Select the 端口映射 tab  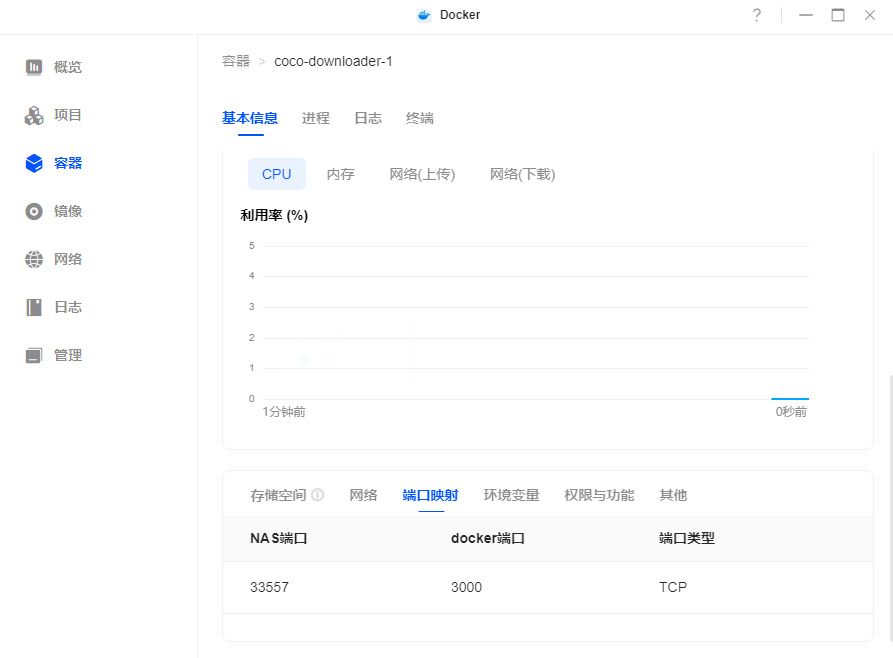tap(431, 495)
